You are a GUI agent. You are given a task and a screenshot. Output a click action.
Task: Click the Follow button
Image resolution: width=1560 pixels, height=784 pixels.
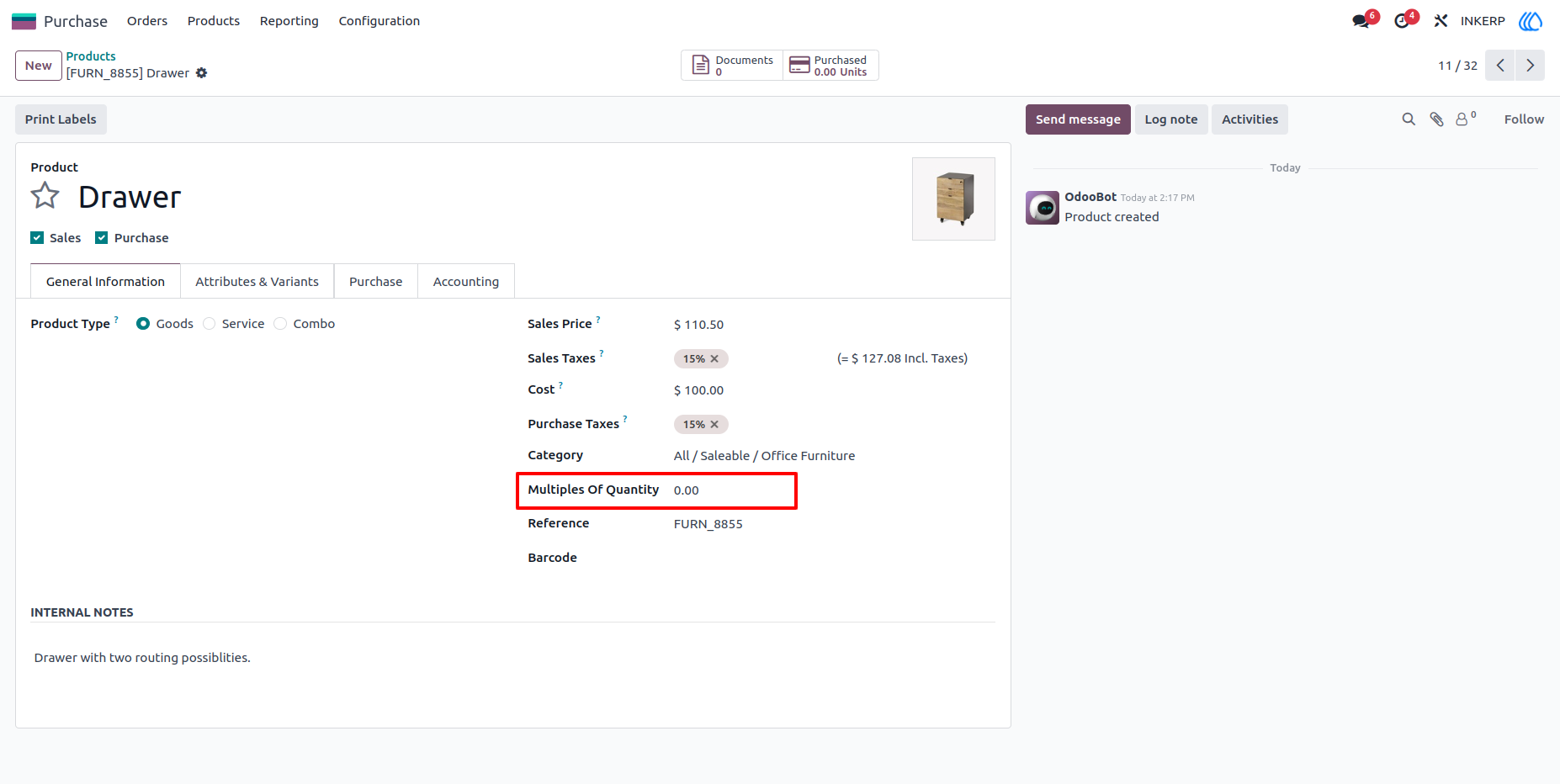1524,119
